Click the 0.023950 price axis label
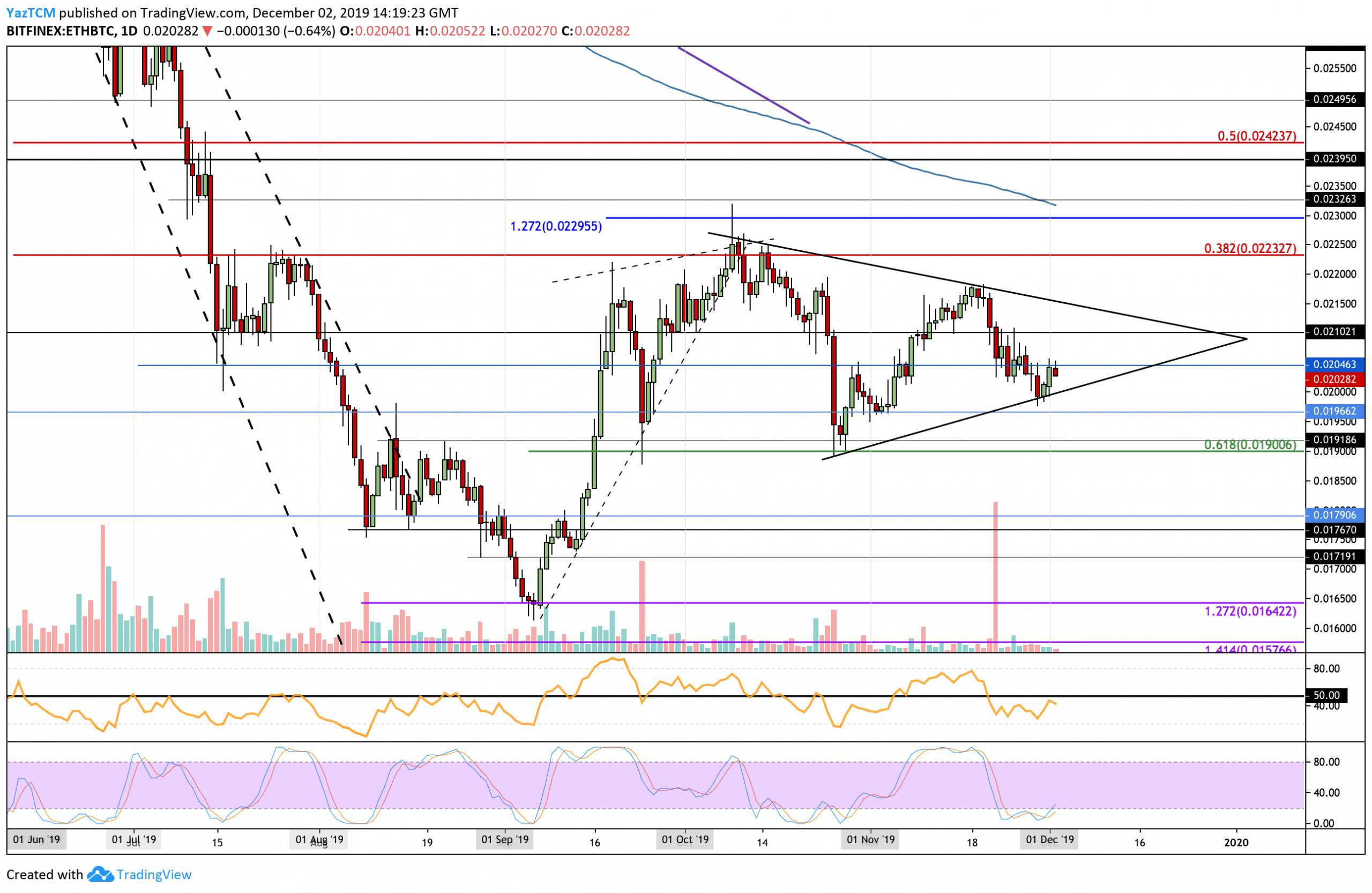This screenshot has width=1372, height=893. tap(1335, 159)
